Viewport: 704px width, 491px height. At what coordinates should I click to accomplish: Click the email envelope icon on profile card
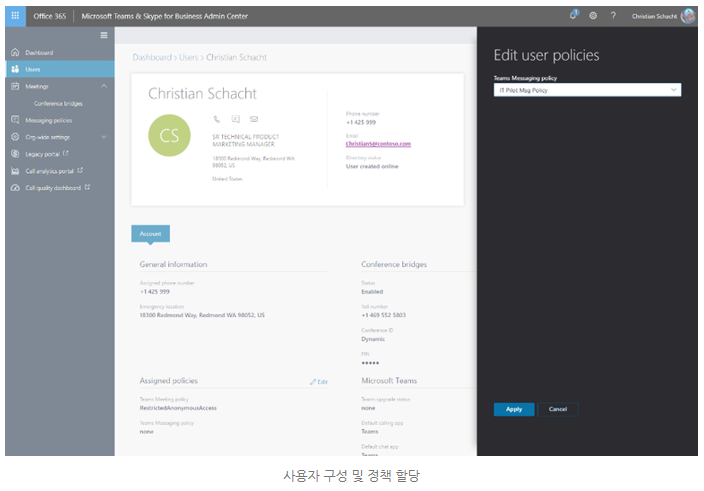[253, 118]
